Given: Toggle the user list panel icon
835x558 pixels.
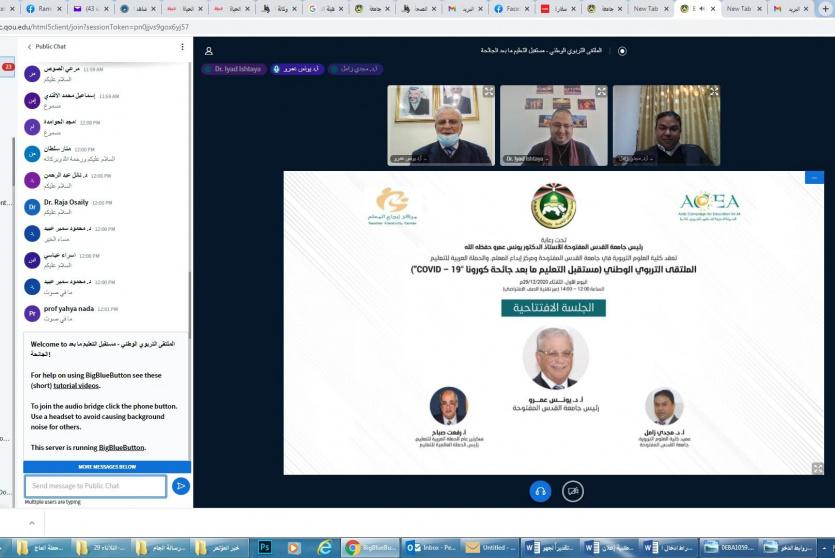Looking at the screenshot, I should pyautogui.click(x=209, y=51).
